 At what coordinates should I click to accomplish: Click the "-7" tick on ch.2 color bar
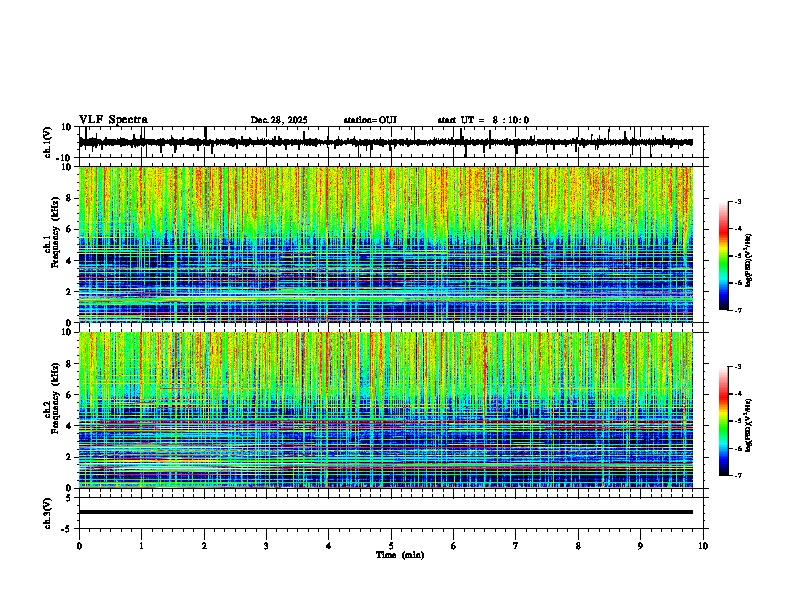coord(737,475)
